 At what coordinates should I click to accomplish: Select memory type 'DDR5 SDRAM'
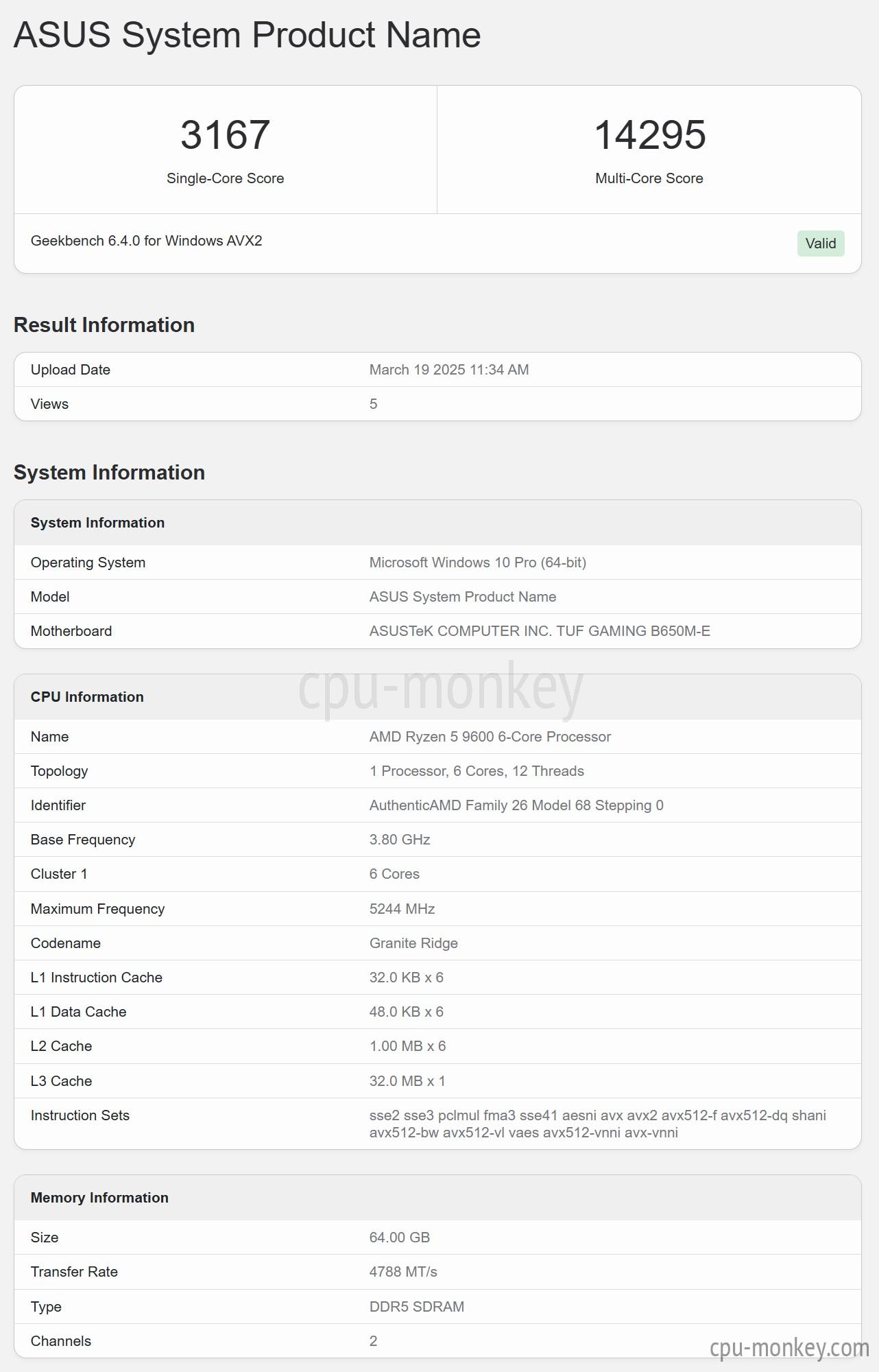coord(417,1307)
